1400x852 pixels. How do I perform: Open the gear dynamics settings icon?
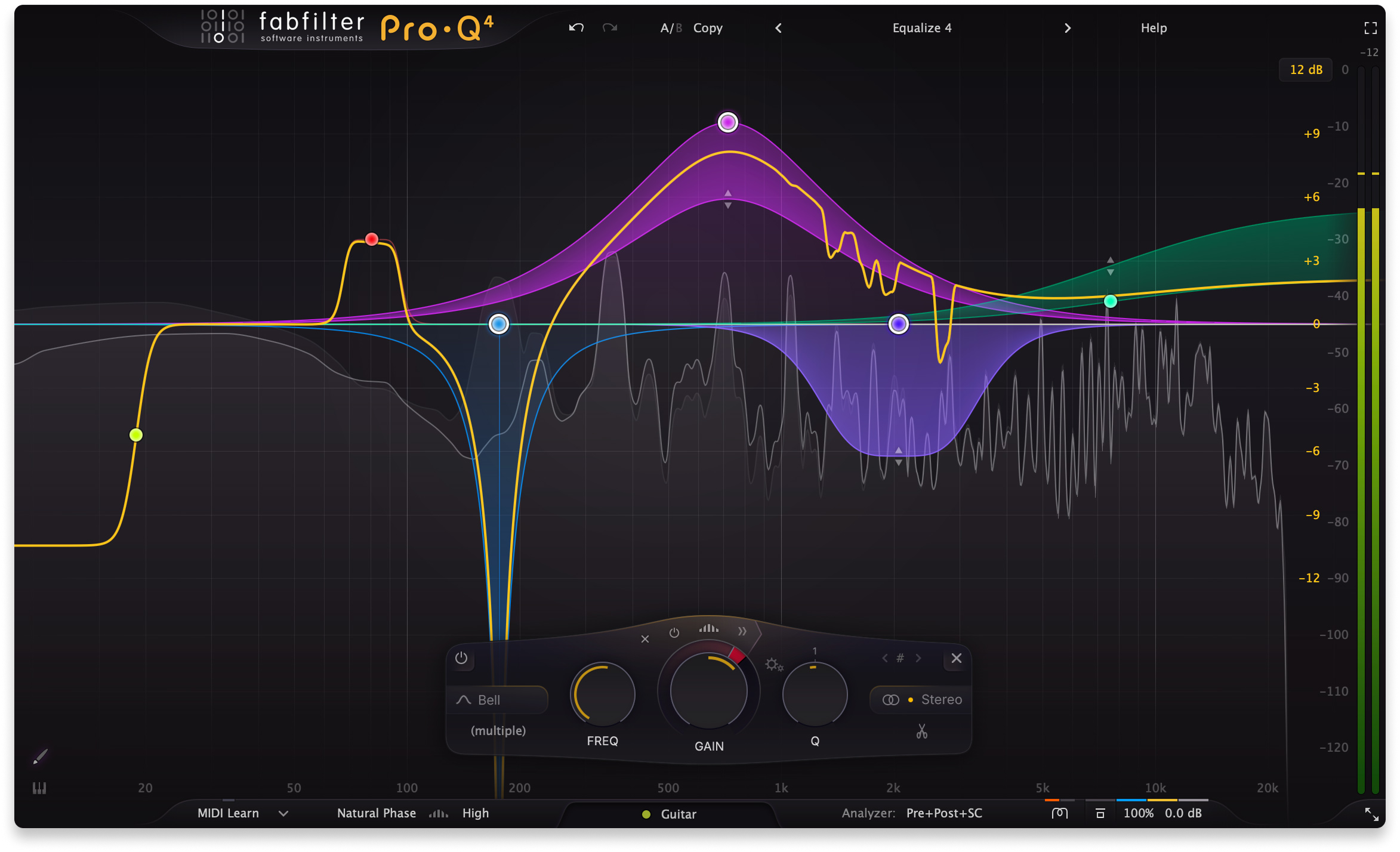(x=773, y=664)
